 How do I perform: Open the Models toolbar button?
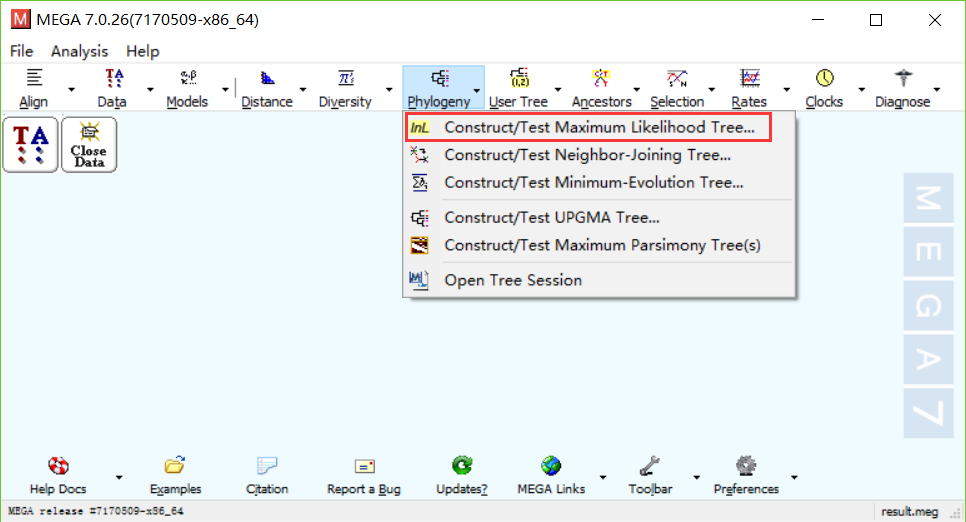pyautogui.click(x=187, y=88)
